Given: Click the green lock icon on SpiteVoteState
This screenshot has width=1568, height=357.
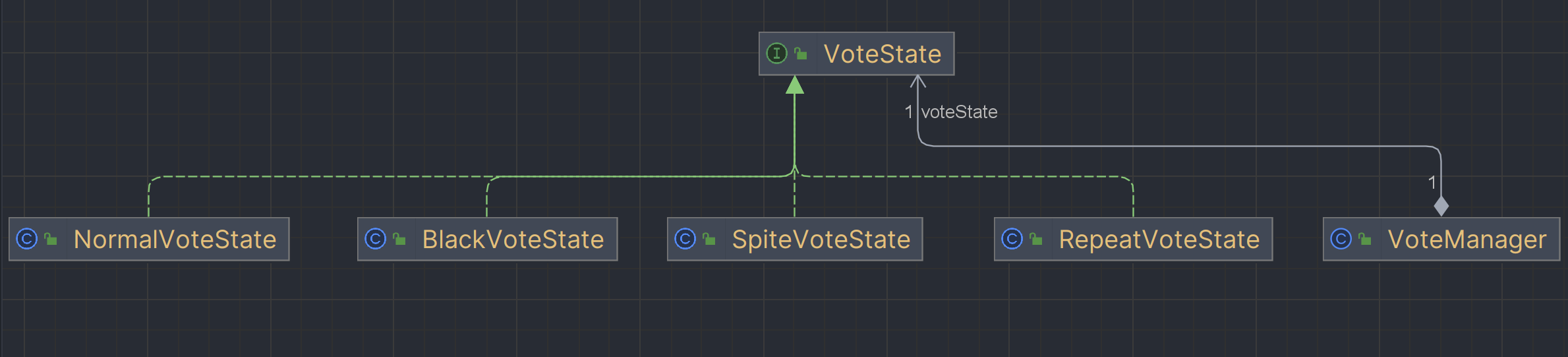Looking at the screenshot, I should [x=709, y=239].
